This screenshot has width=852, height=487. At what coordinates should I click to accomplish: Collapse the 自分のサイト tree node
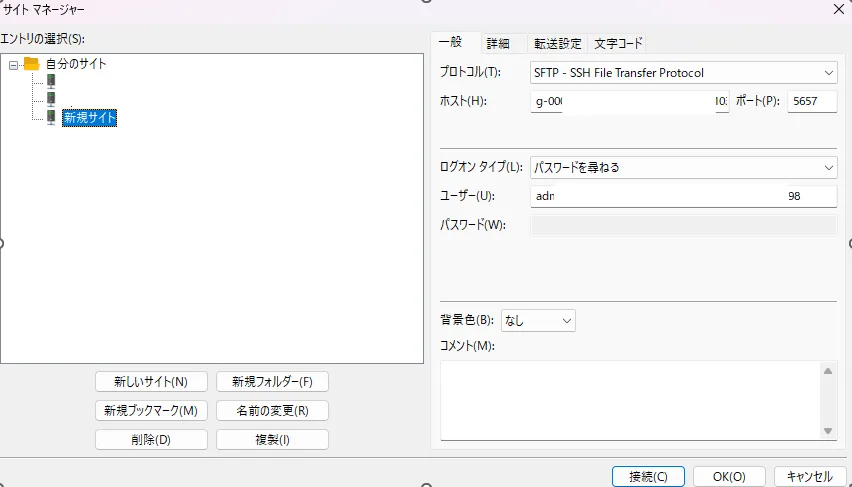click(13, 65)
